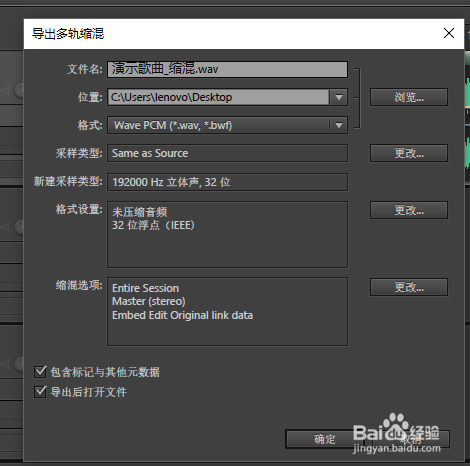
Task: Click the 位置 path field
Action: tap(219, 97)
